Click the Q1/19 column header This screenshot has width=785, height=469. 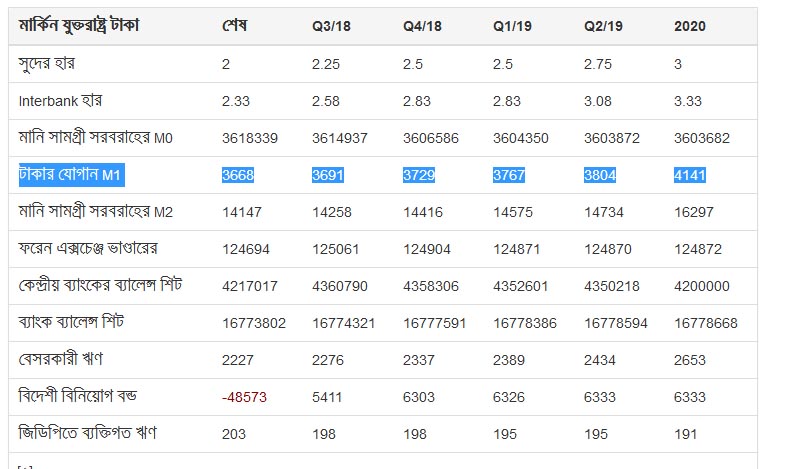point(512,26)
